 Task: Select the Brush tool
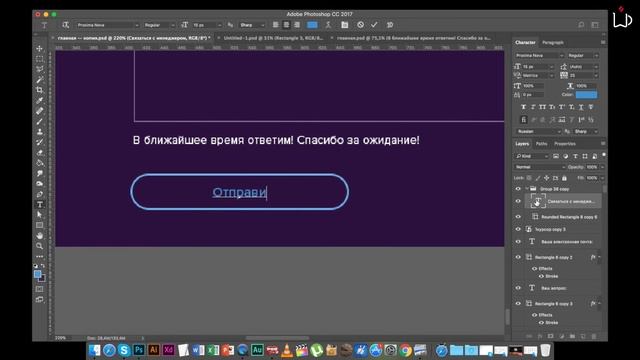(x=40, y=121)
